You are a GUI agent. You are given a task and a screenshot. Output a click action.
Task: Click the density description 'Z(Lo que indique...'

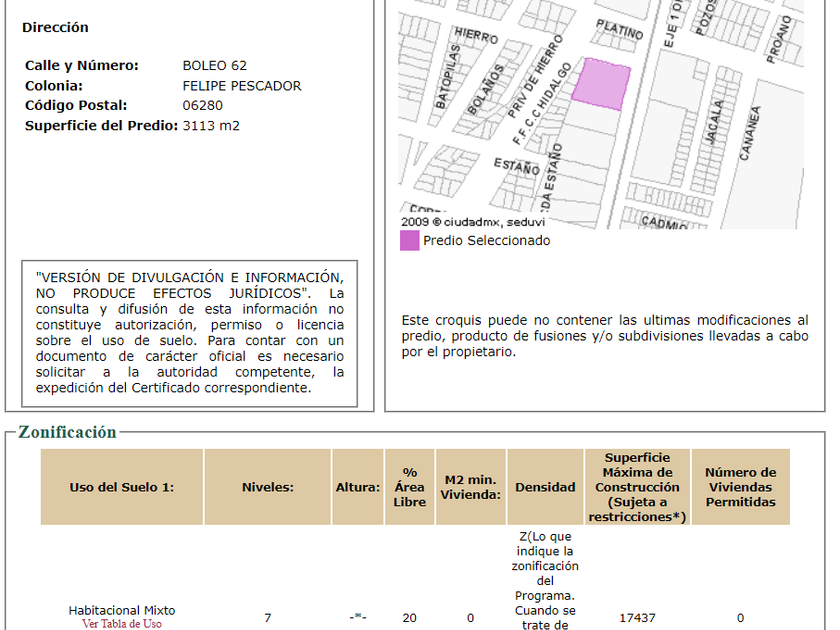[x=545, y=581]
